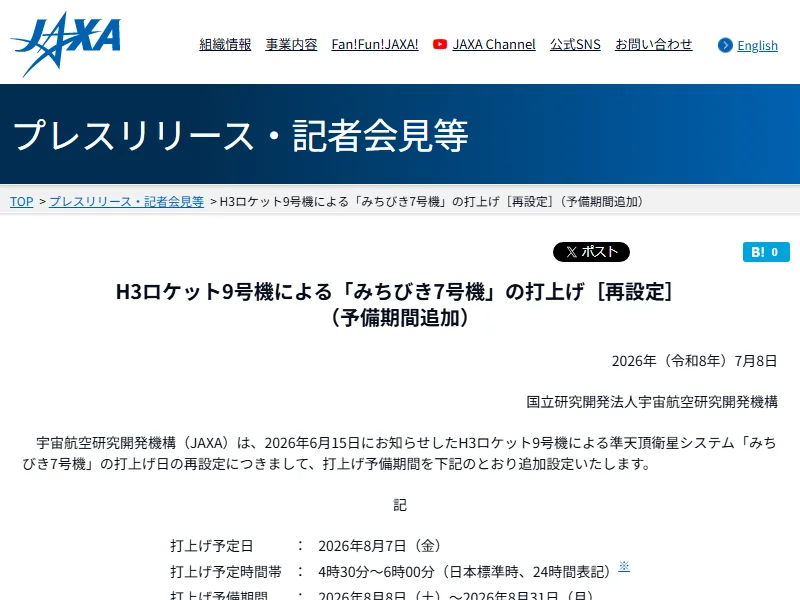Click the JAXA logo
800x600 pixels.
pyautogui.click(x=65, y=44)
